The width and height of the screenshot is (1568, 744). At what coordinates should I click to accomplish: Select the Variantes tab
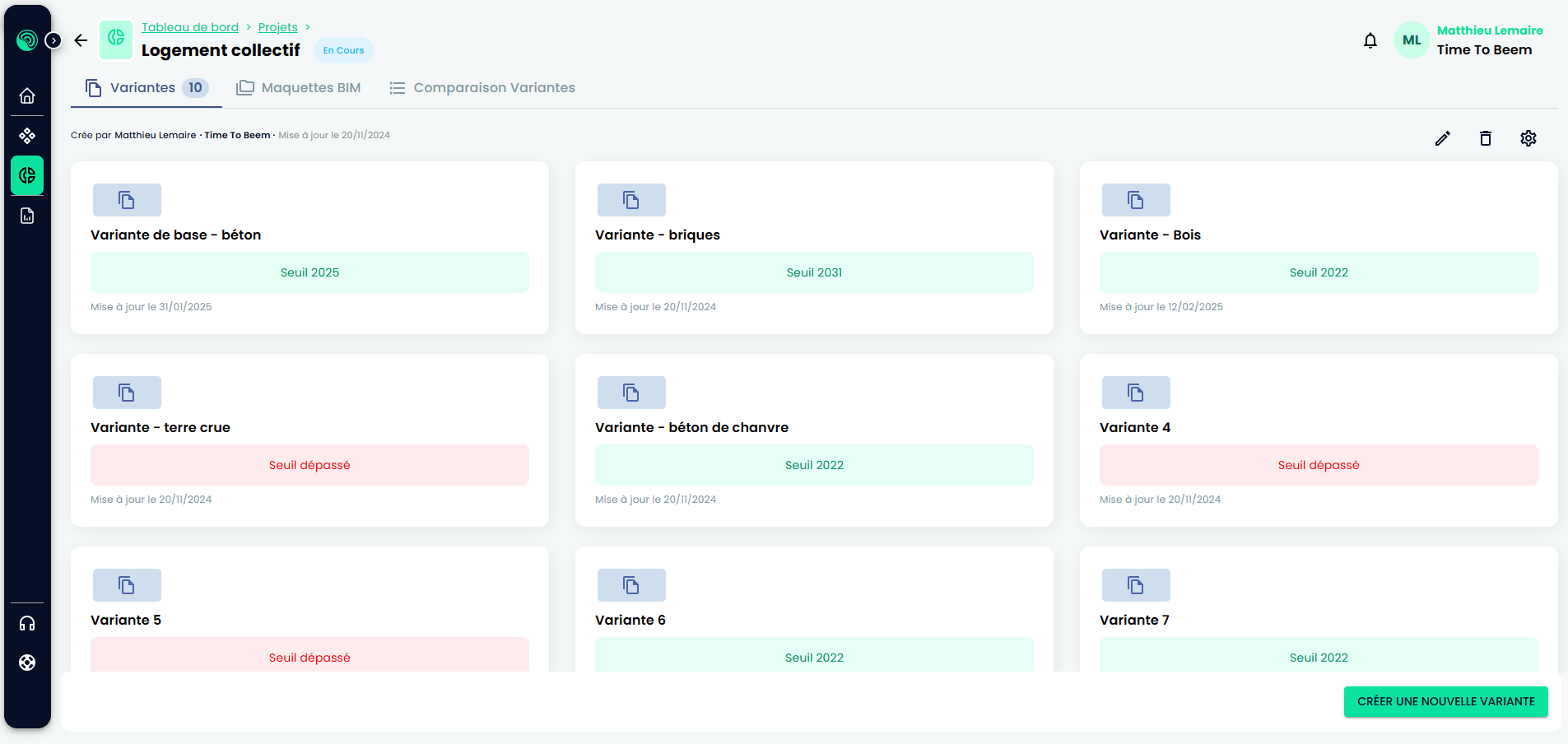pyautogui.click(x=146, y=88)
